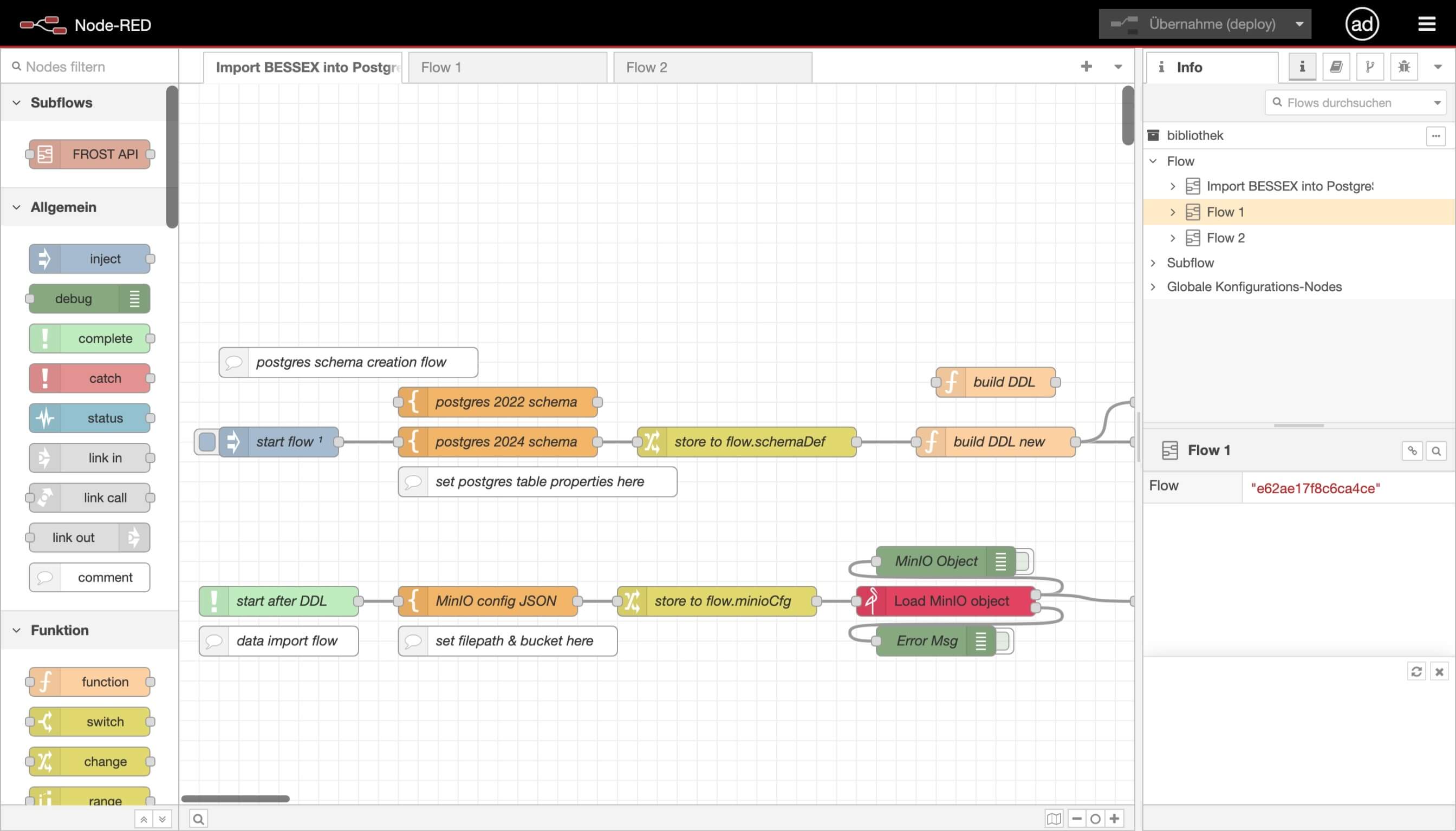
Task: Switch to the 'Flow 1' tab
Action: click(x=441, y=67)
